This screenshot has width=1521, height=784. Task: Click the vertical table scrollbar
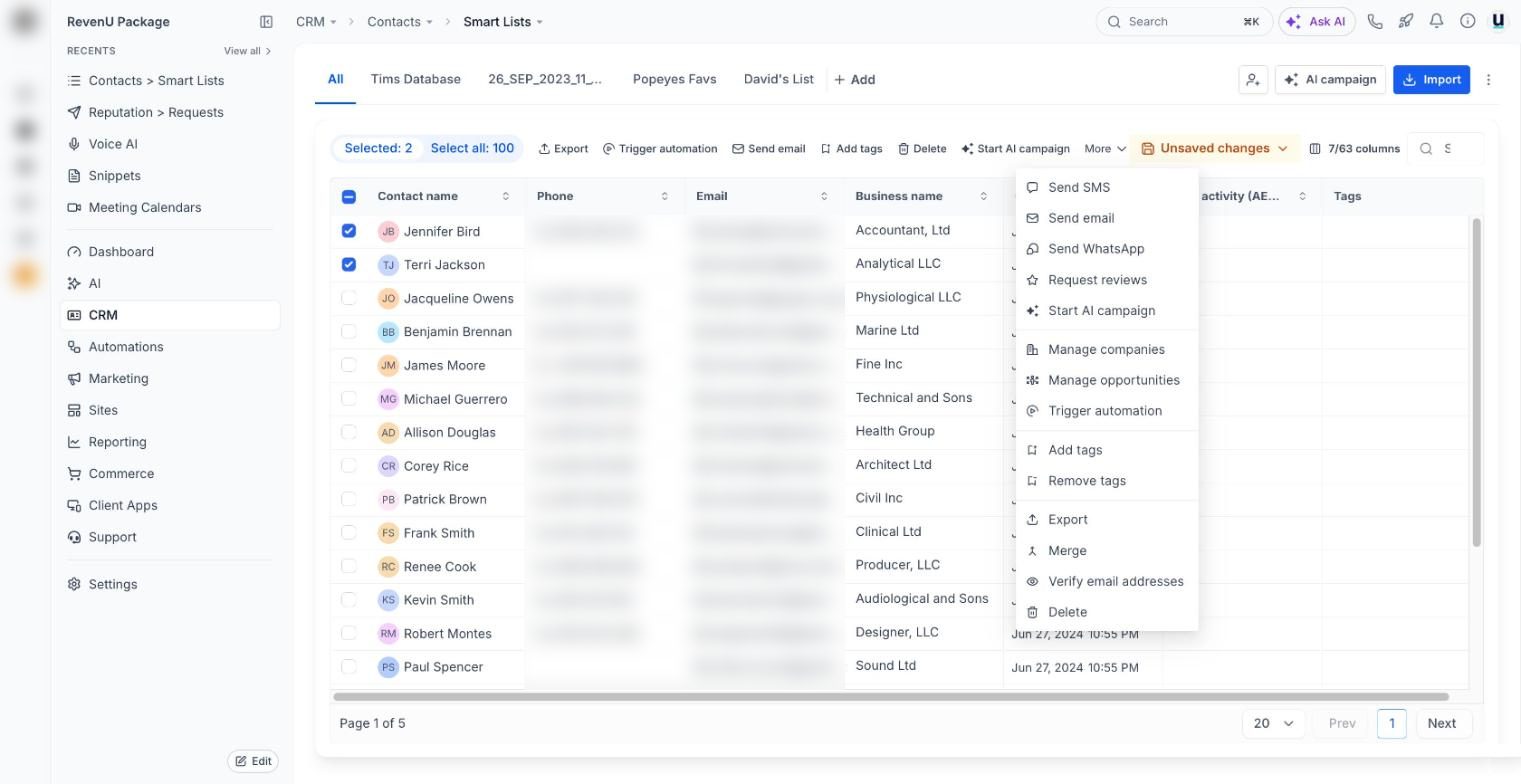[x=1477, y=381]
